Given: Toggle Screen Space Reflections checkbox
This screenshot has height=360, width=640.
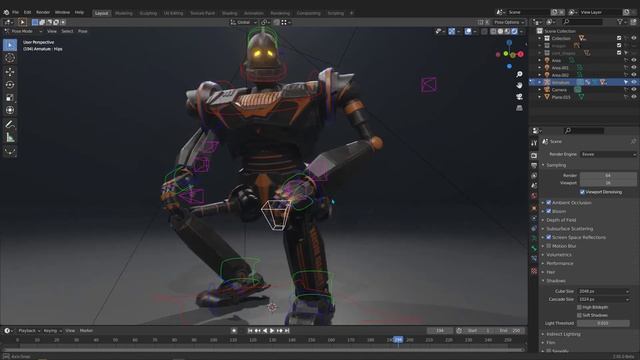Looking at the screenshot, I should tap(549, 237).
